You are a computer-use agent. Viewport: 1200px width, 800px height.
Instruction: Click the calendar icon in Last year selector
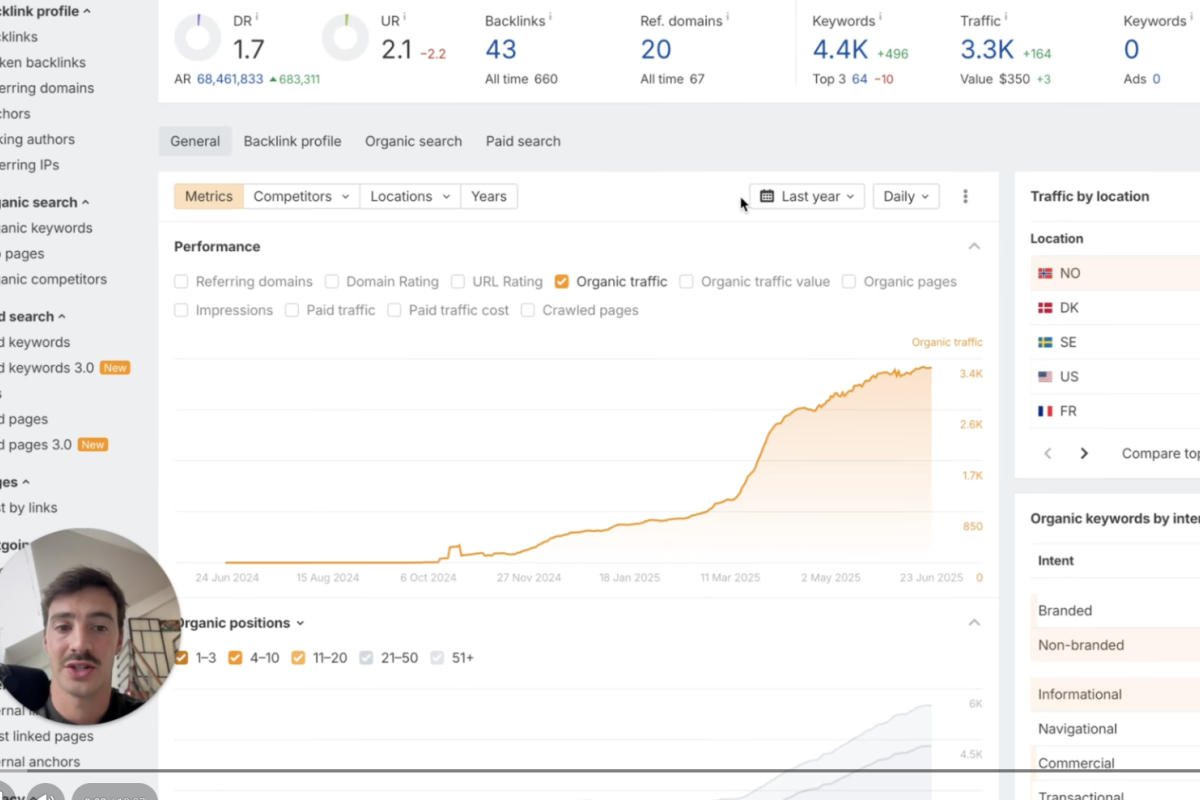coord(767,197)
